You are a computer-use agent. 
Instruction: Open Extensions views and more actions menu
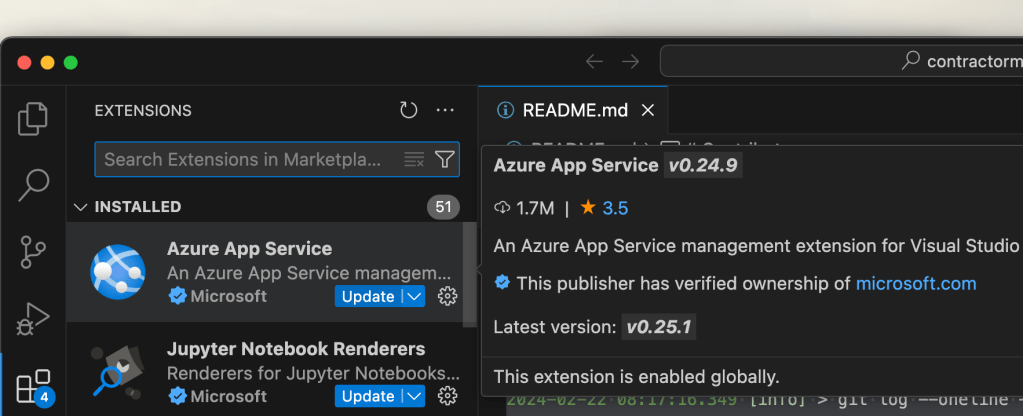point(445,110)
